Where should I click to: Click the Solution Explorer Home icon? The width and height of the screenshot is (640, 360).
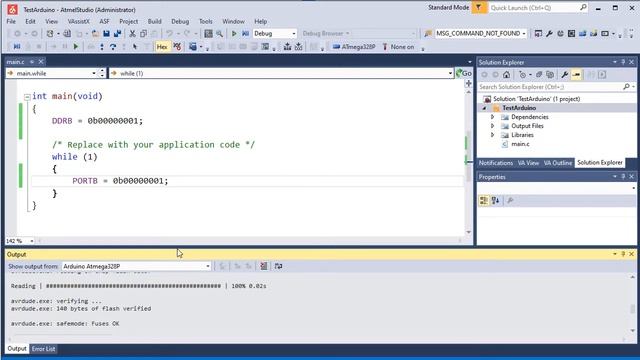[x=507, y=75]
